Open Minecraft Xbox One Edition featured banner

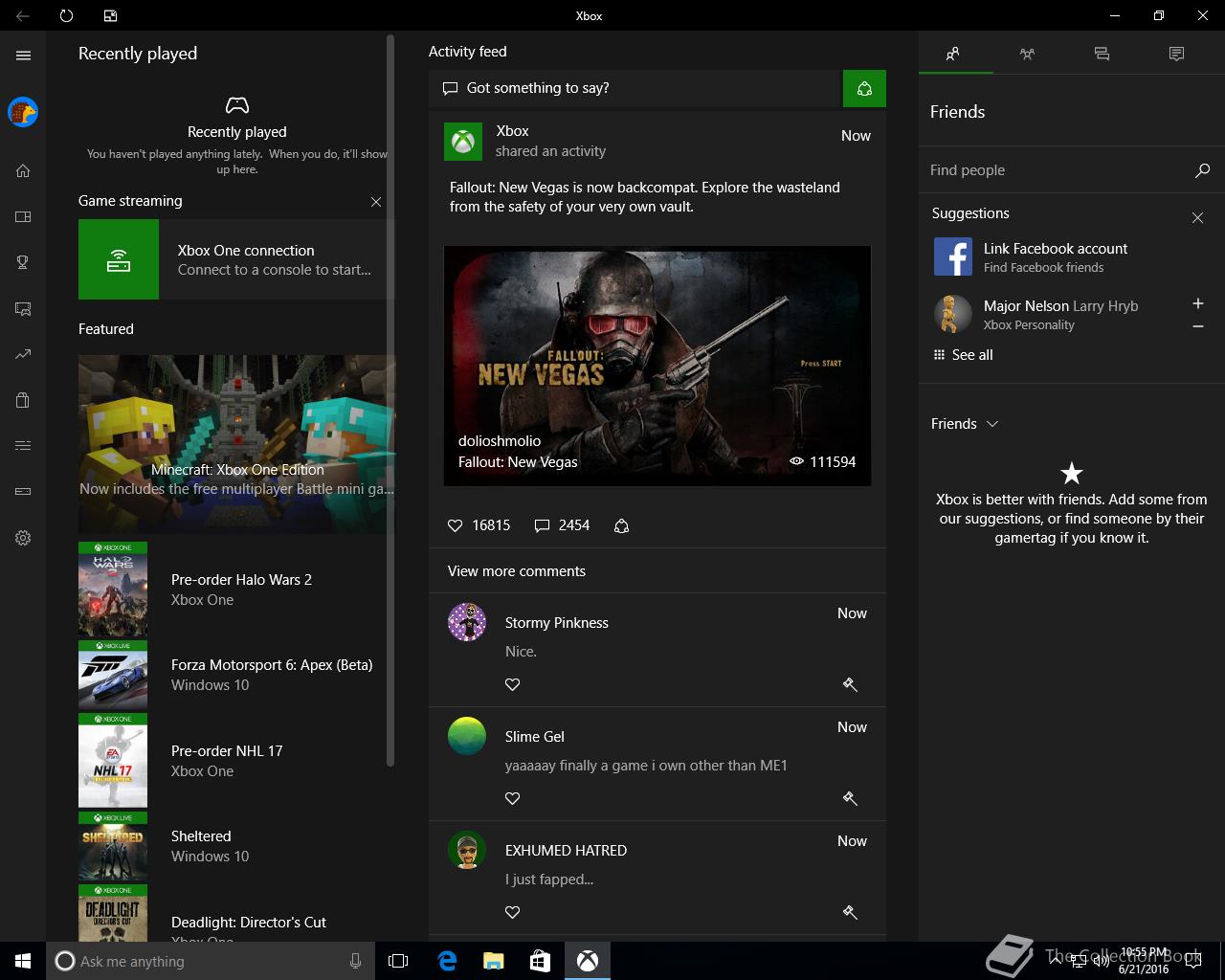coord(236,444)
